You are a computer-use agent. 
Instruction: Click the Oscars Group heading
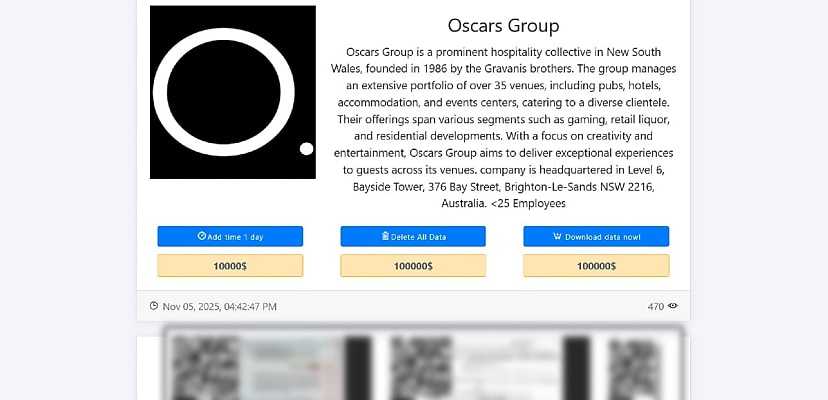click(x=503, y=25)
